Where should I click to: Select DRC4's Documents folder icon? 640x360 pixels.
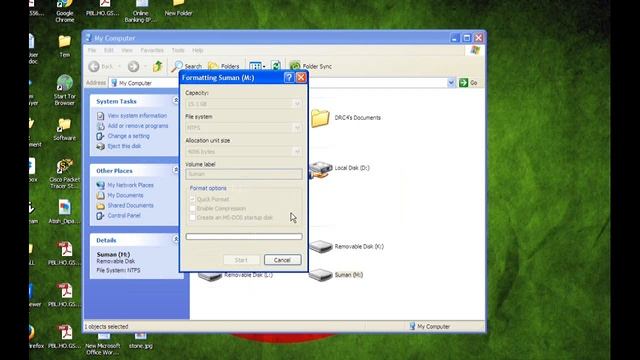click(320, 118)
